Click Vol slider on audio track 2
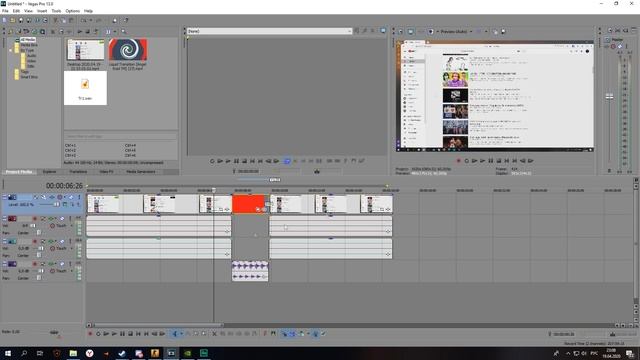This screenshot has width=640, height=360. point(33,225)
